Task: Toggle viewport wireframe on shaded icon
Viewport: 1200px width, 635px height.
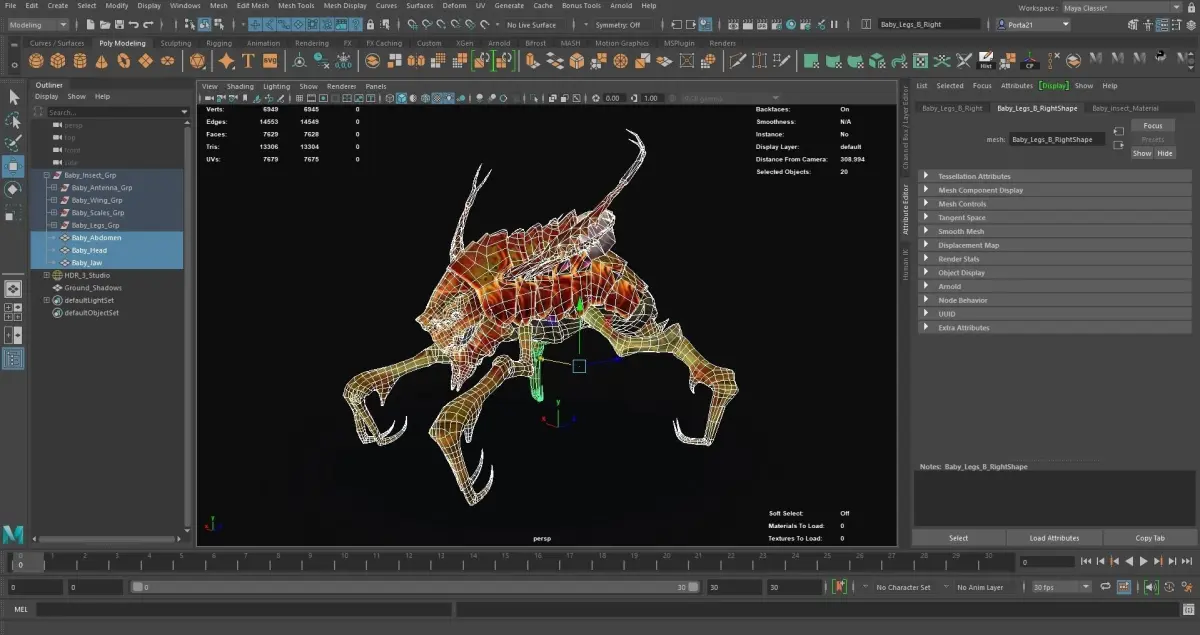Action: (424, 98)
